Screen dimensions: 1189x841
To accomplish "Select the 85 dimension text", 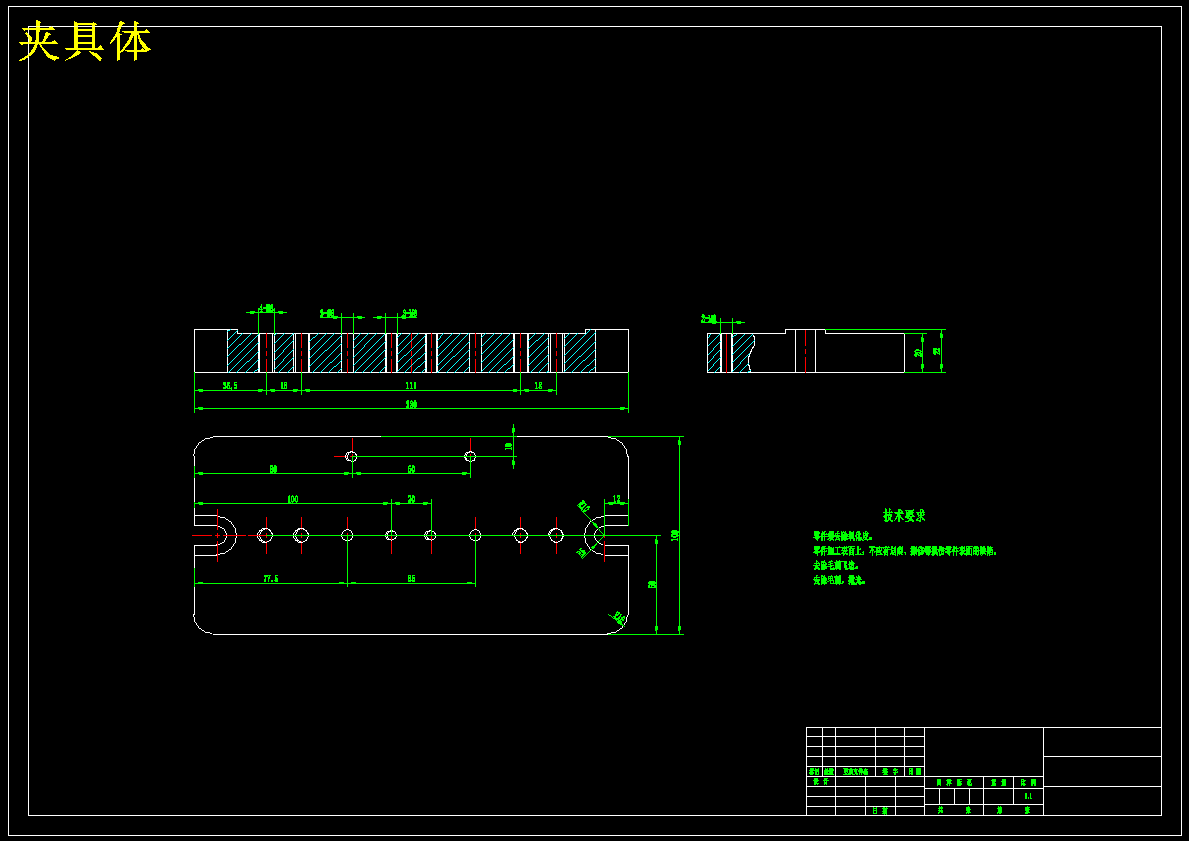I will coord(411,579).
